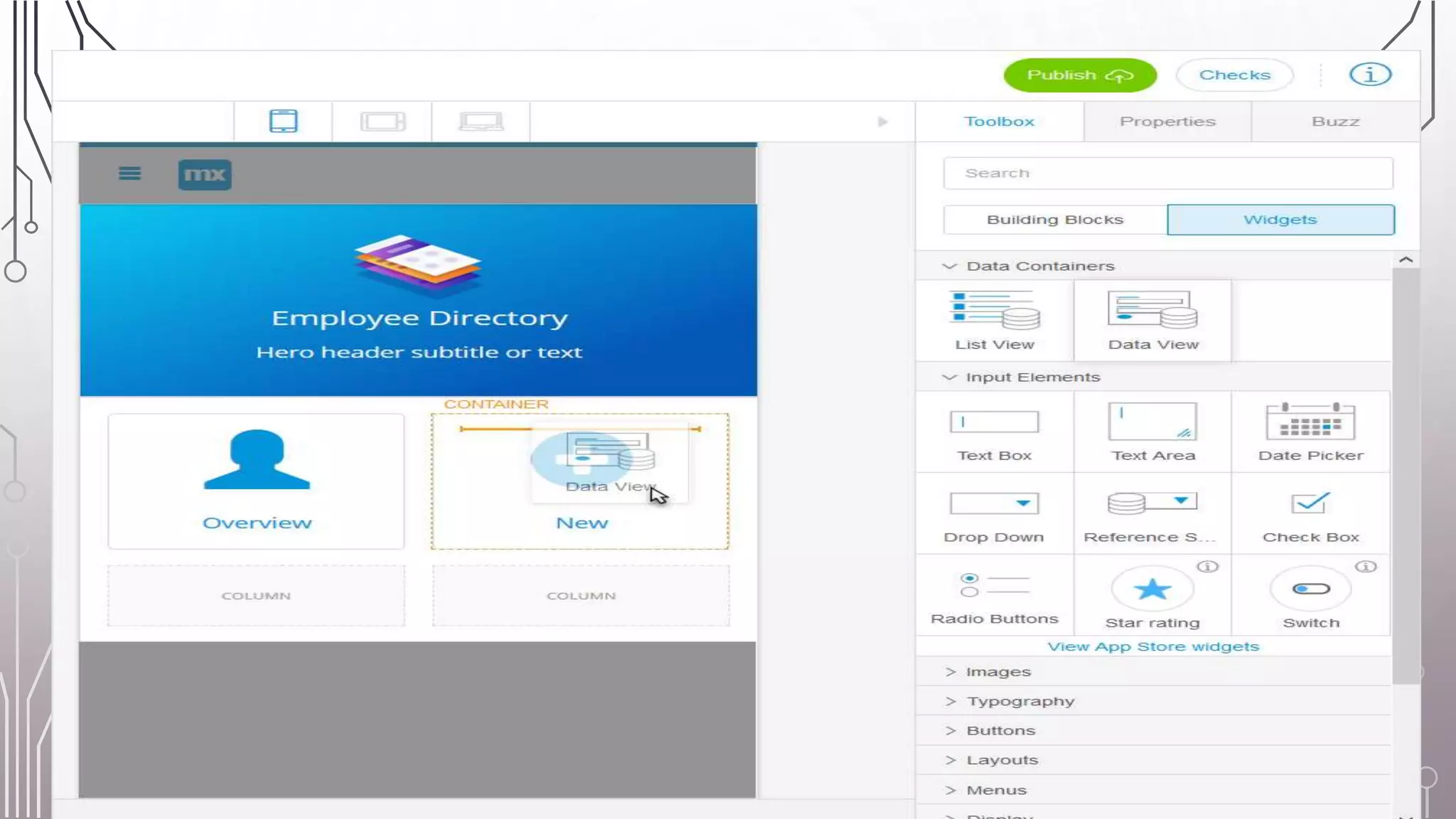Select the Switch widget
This screenshot has width=1456, height=819.
[1310, 596]
